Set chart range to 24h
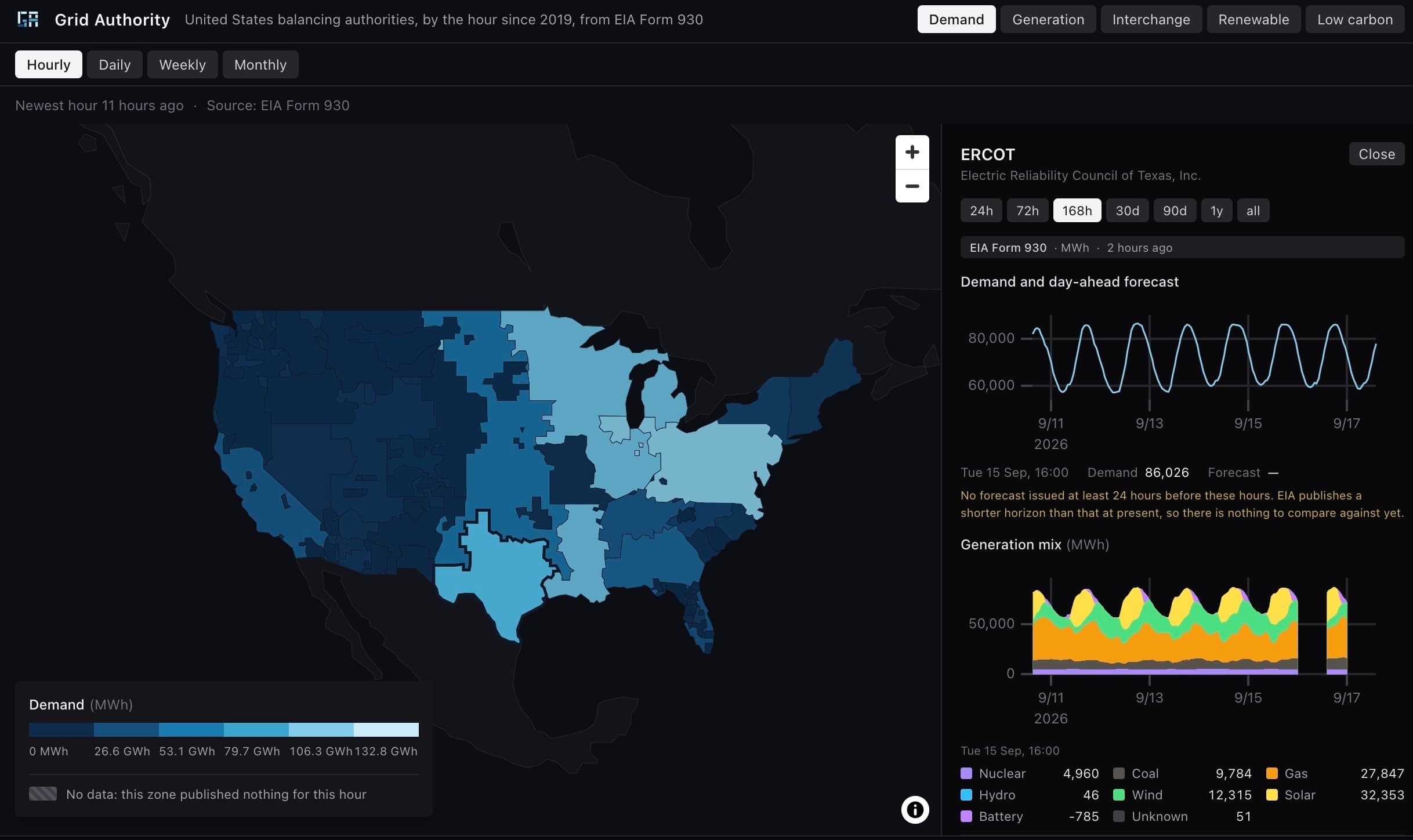Screen dimensions: 1413x840 pyautogui.click(x=981, y=211)
